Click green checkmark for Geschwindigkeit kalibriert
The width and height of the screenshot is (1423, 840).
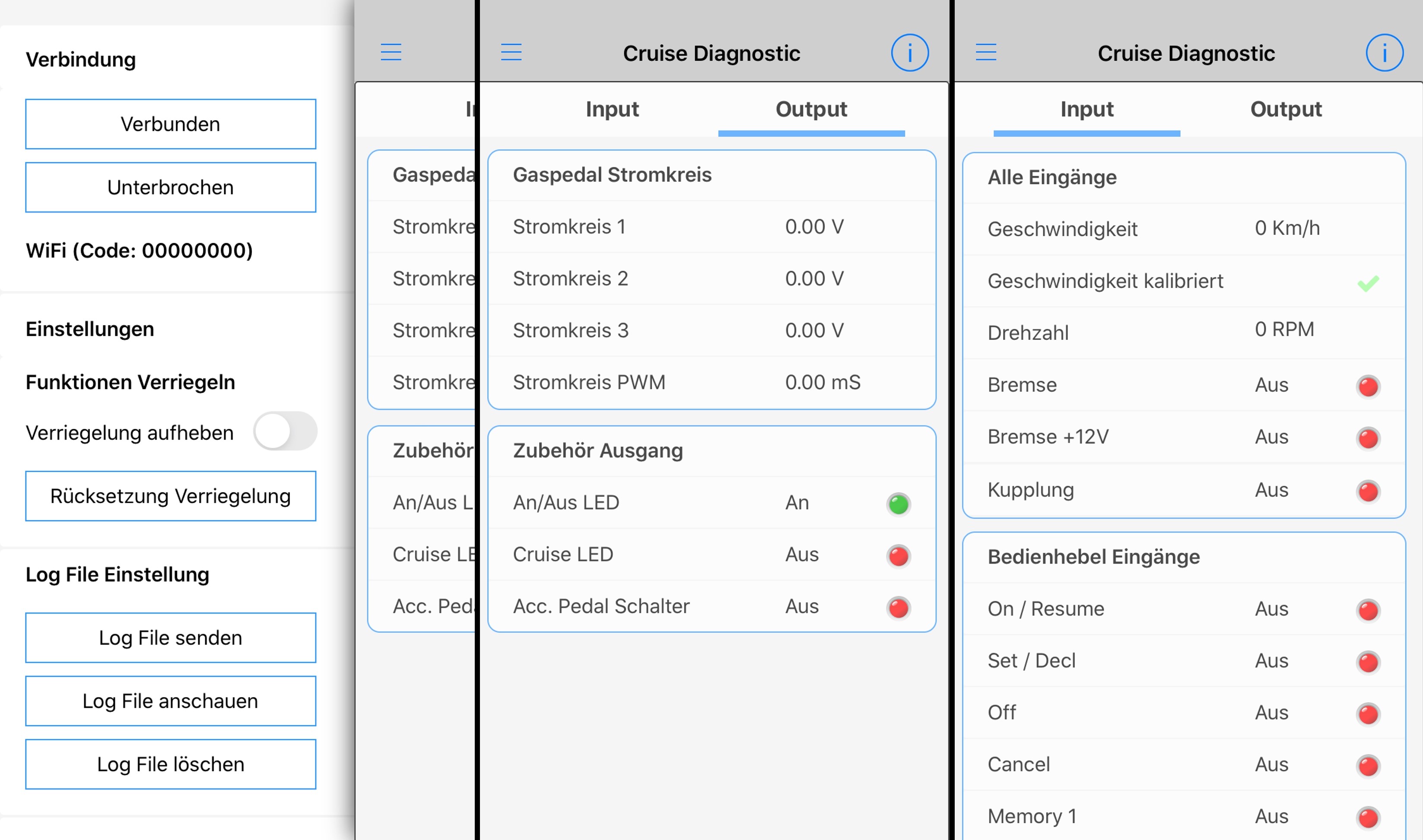1368,282
